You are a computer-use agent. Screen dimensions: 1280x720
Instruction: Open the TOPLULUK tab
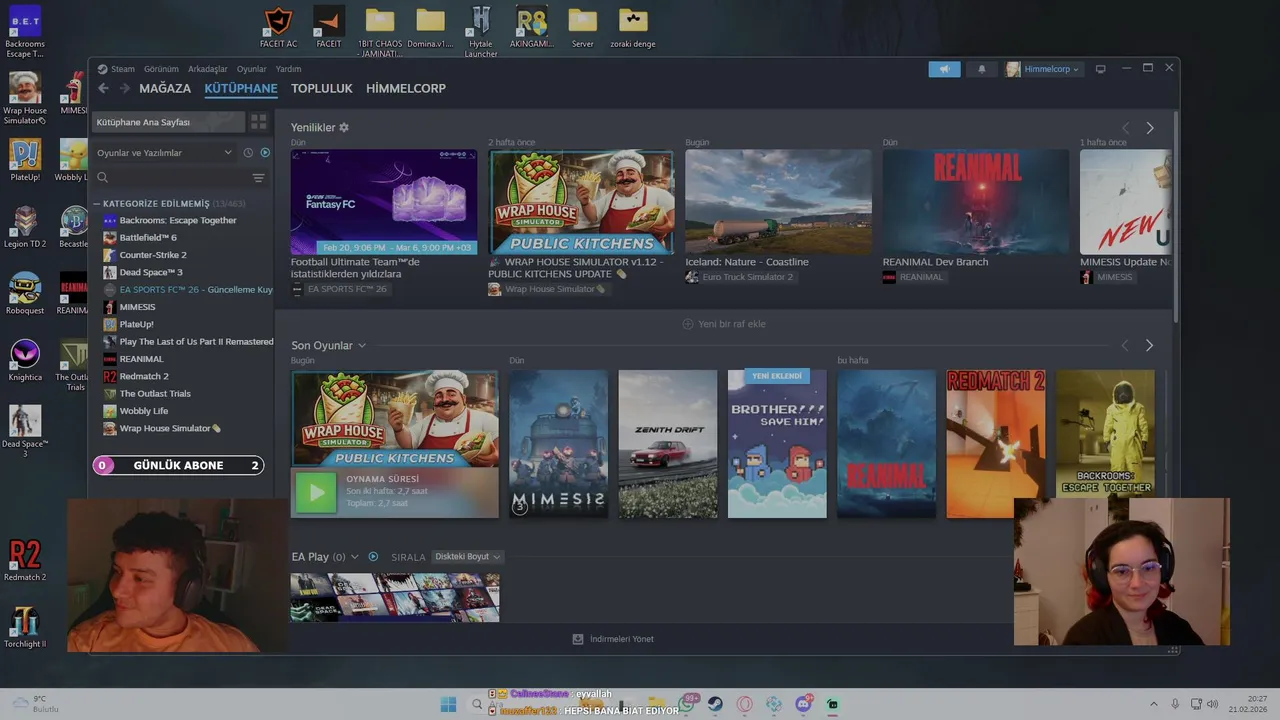tap(322, 88)
